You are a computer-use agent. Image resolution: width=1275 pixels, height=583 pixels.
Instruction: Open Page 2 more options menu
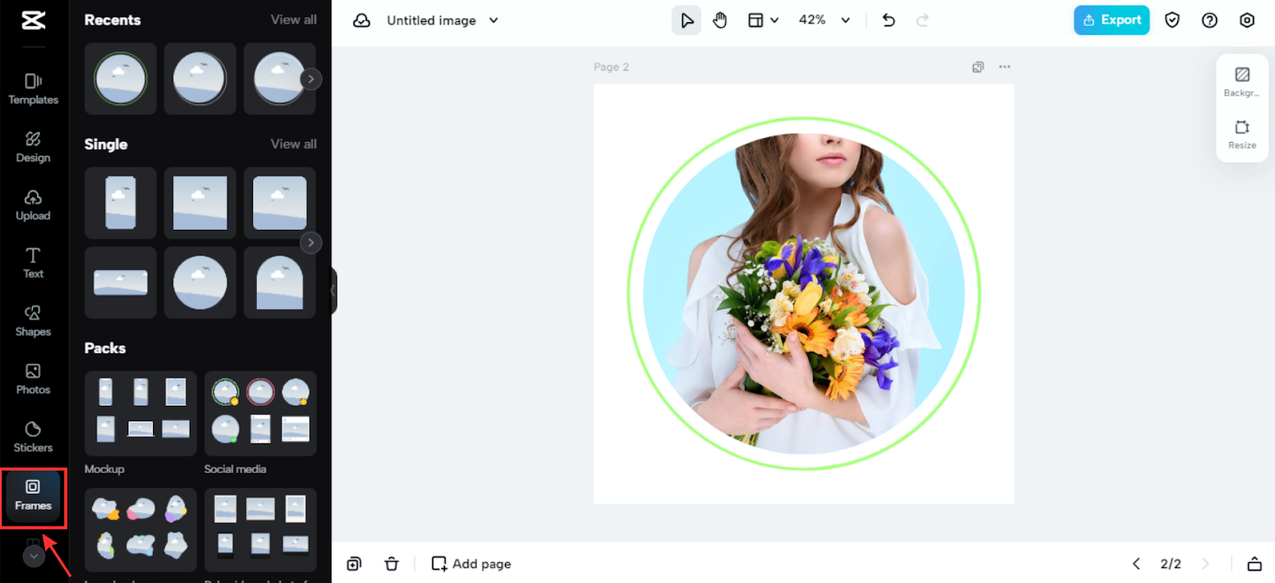pyautogui.click(x=1005, y=67)
